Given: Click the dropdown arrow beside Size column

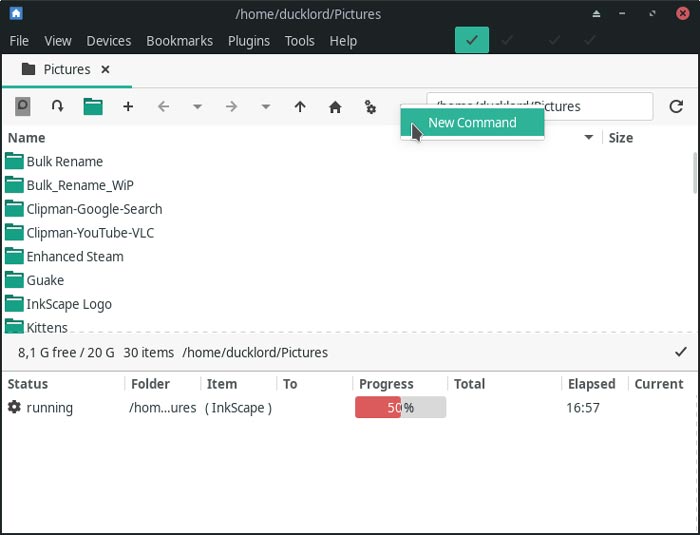Looking at the screenshot, I should (588, 137).
